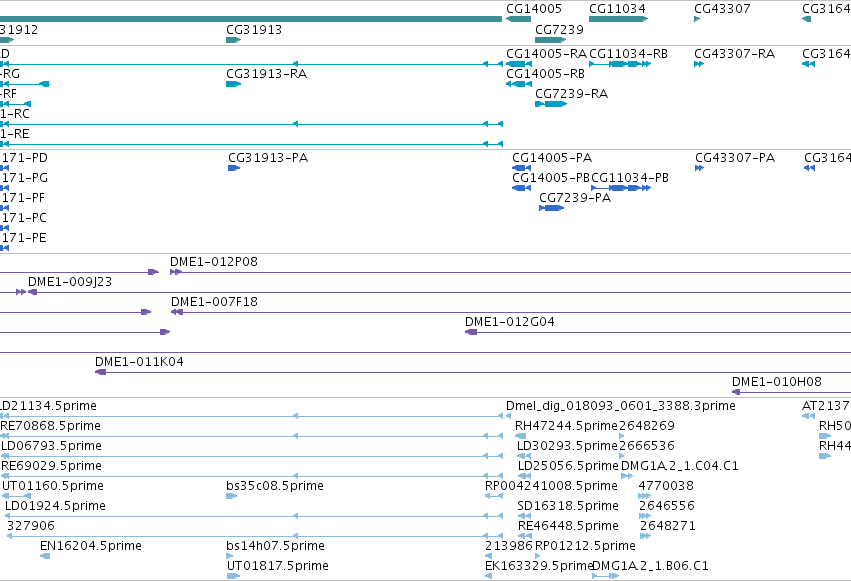Screen dimensions: 851x581
Task: Click the LD21134.5prime EST label
Action: tap(48, 406)
